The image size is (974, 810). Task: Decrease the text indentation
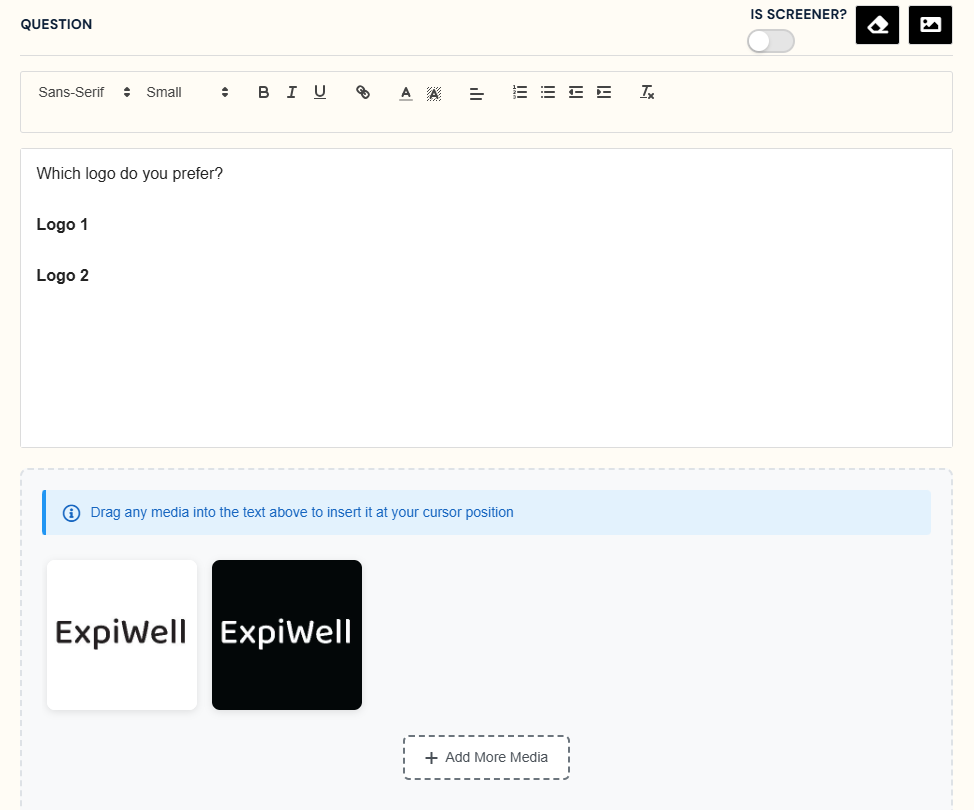click(x=575, y=92)
